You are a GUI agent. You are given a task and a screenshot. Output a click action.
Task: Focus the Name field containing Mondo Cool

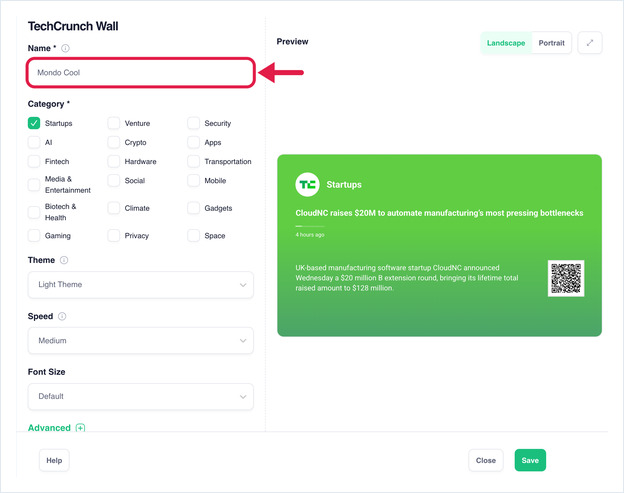pyautogui.click(x=140, y=72)
